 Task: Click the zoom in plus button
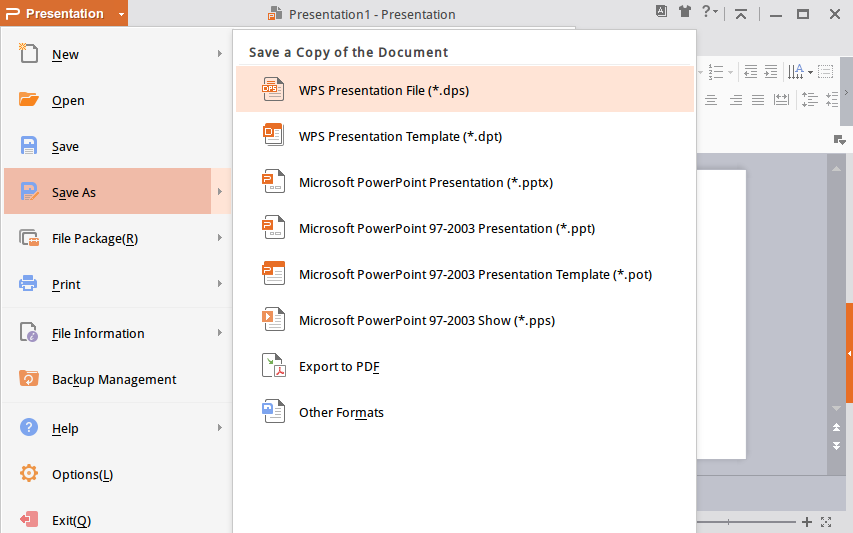(x=807, y=522)
